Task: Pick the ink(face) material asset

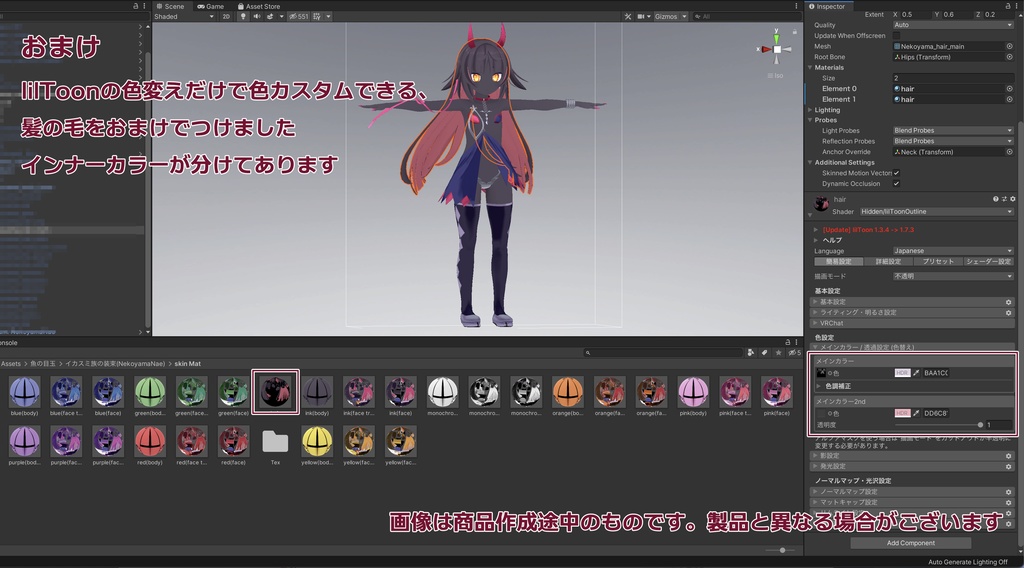Action: (400, 392)
